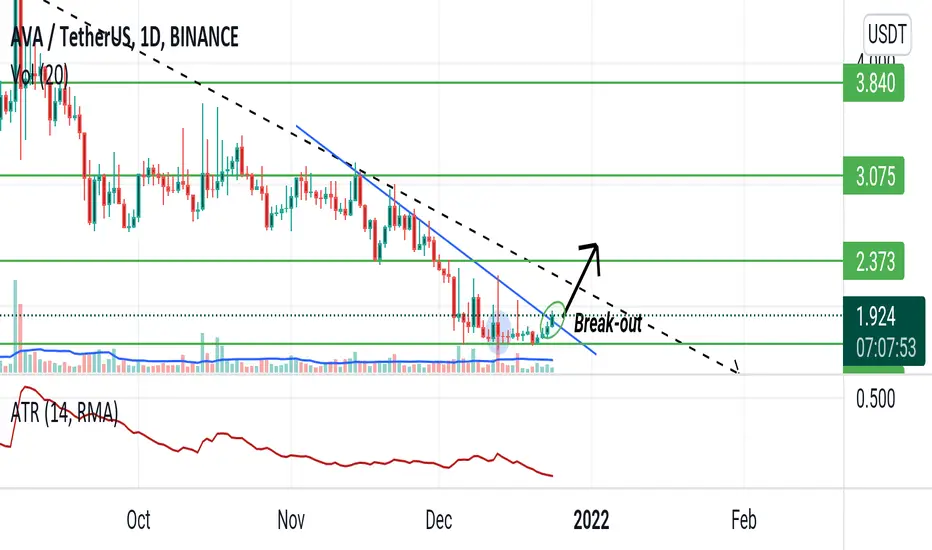Viewport: 932px width, 550px height.
Task: Select the 2.373 price level label
Action: [x=874, y=261]
